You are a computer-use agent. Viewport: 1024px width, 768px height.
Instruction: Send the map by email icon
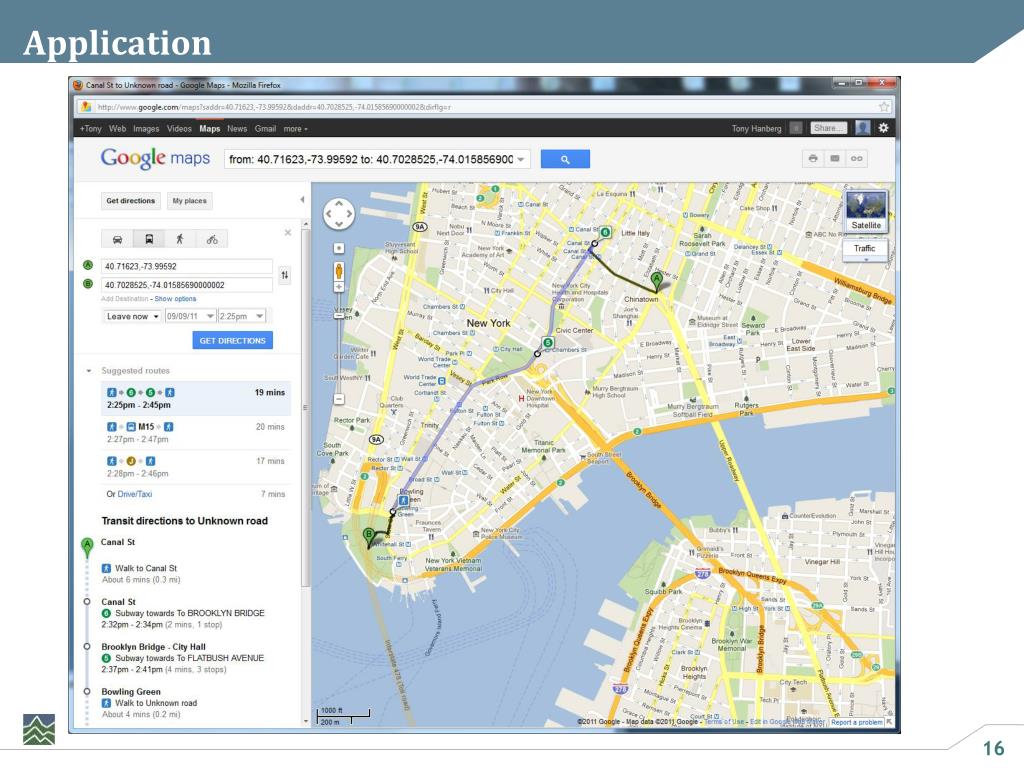835,159
